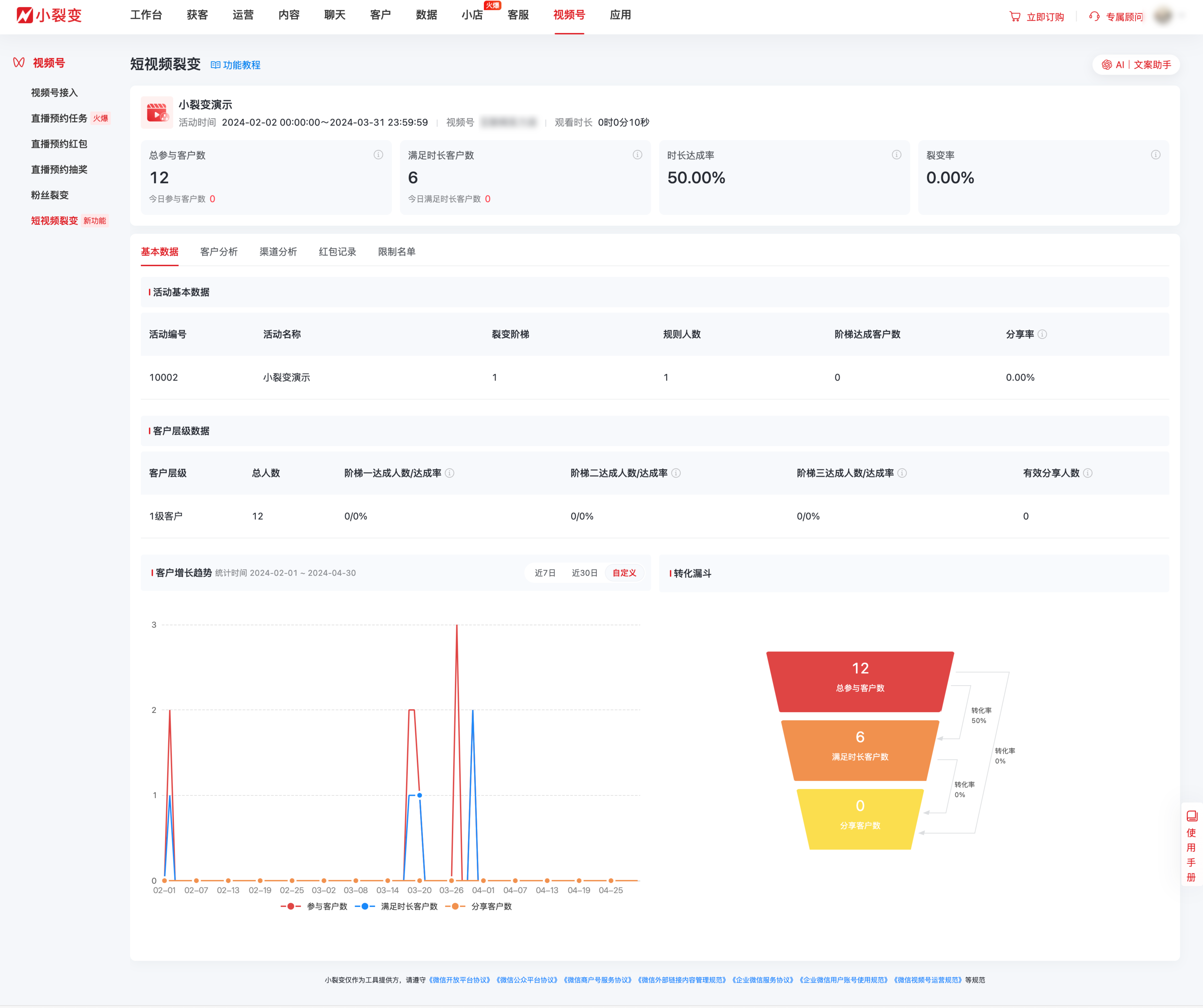
Task: Switch to the 客户分析 tab
Action: point(219,252)
